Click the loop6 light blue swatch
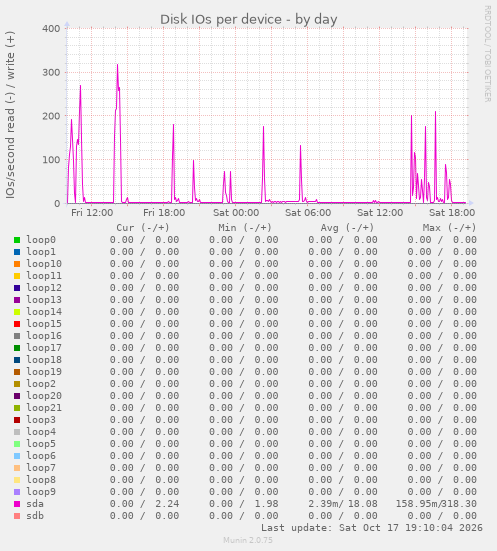This screenshot has height=551, width=497. 17,456
